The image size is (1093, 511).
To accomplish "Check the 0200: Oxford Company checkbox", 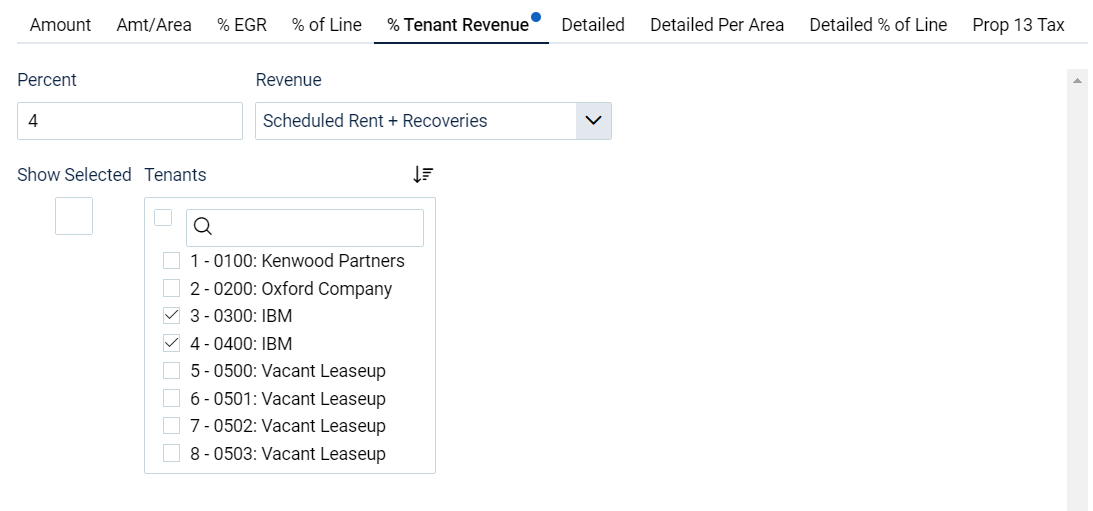I will coord(171,289).
